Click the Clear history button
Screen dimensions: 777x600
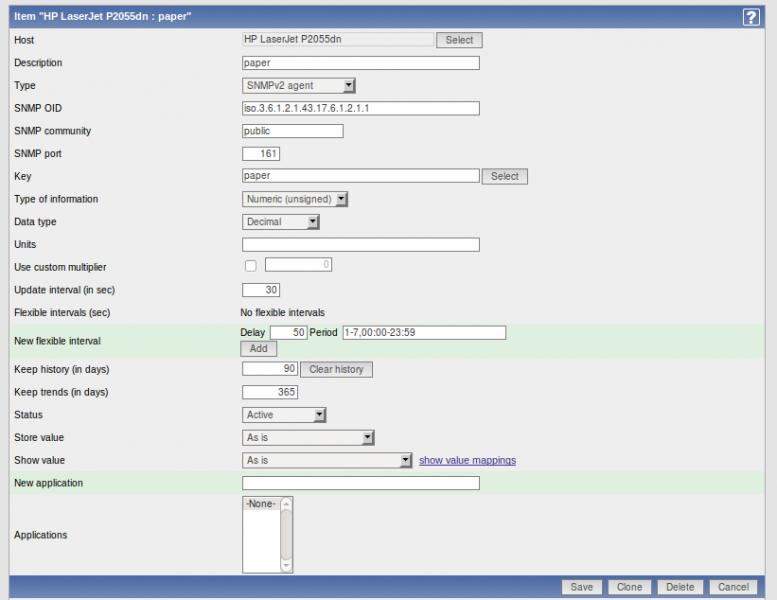[336, 370]
